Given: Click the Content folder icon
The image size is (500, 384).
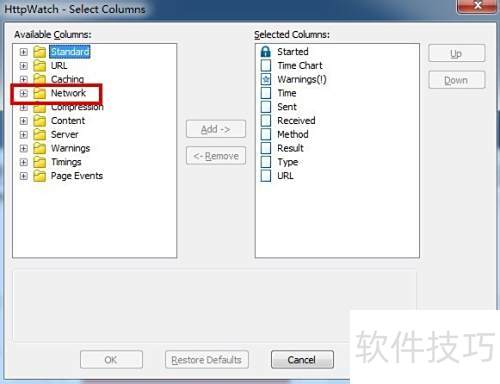Looking at the screenshot, I should (x=40, y=120).
